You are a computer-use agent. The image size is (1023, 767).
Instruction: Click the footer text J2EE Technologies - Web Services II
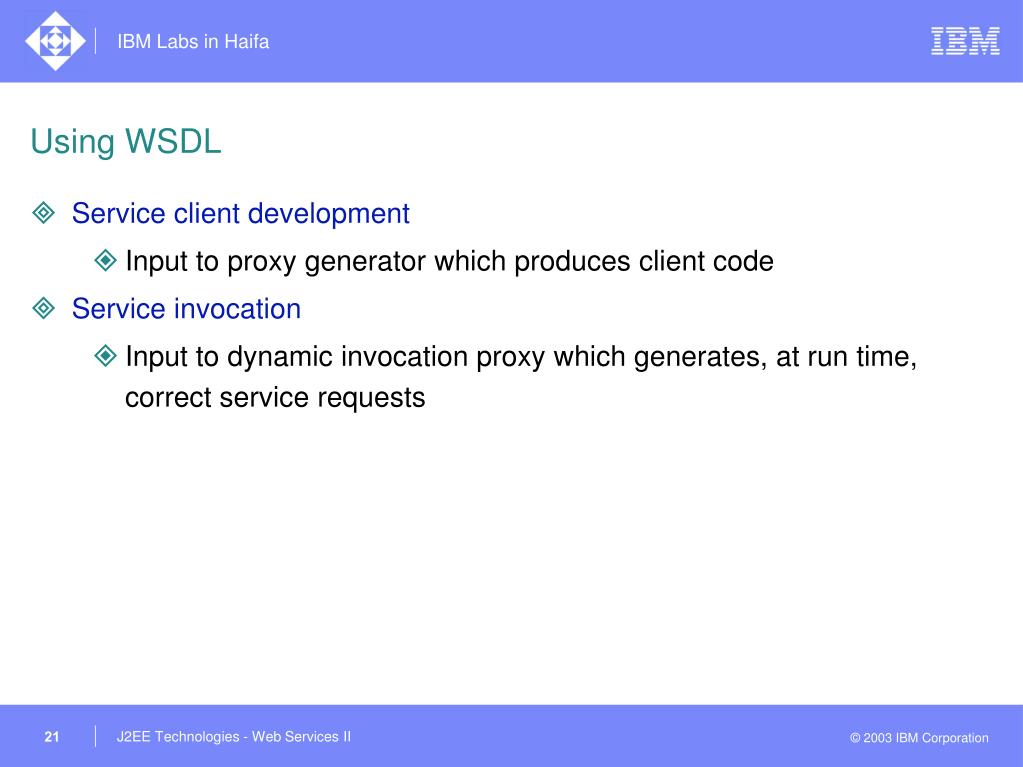(x=234, y=737)
